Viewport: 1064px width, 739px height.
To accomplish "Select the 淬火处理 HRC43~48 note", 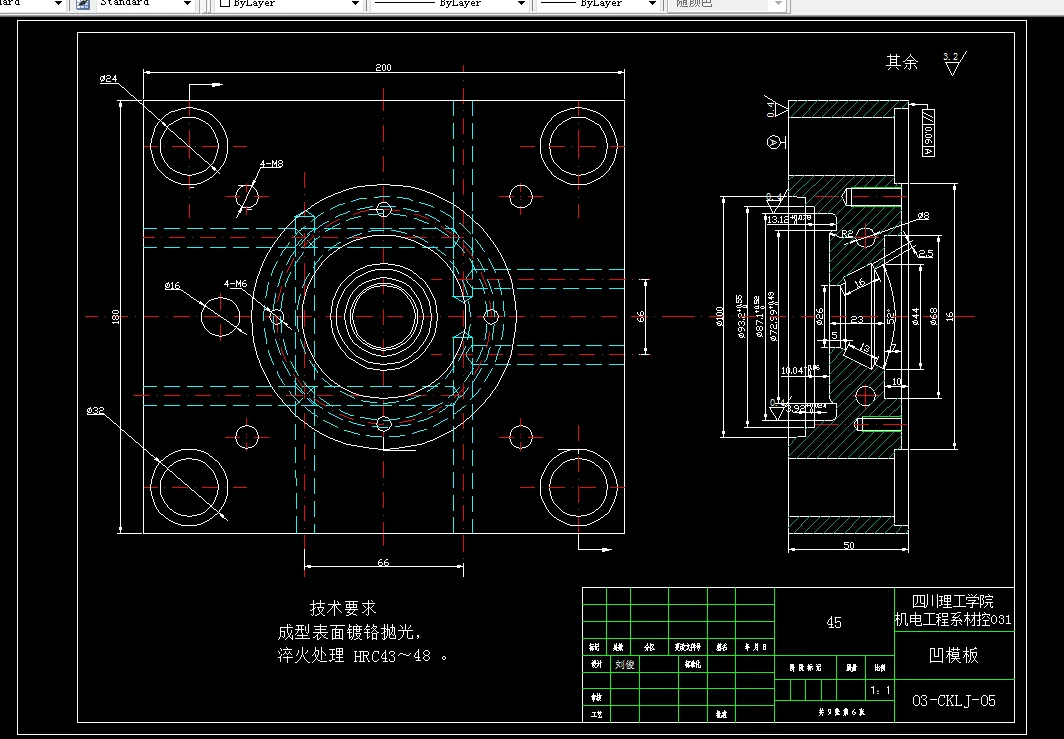I will (363, 656).
